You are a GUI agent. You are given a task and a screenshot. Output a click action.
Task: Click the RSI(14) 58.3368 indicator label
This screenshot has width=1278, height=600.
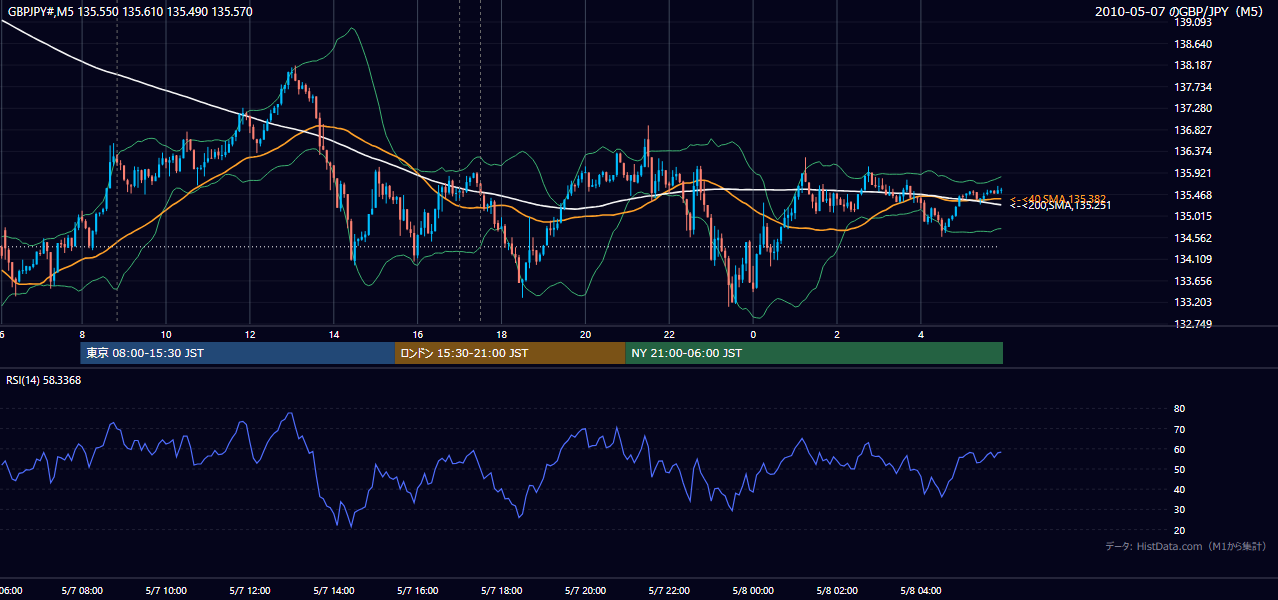coord(44,380)
